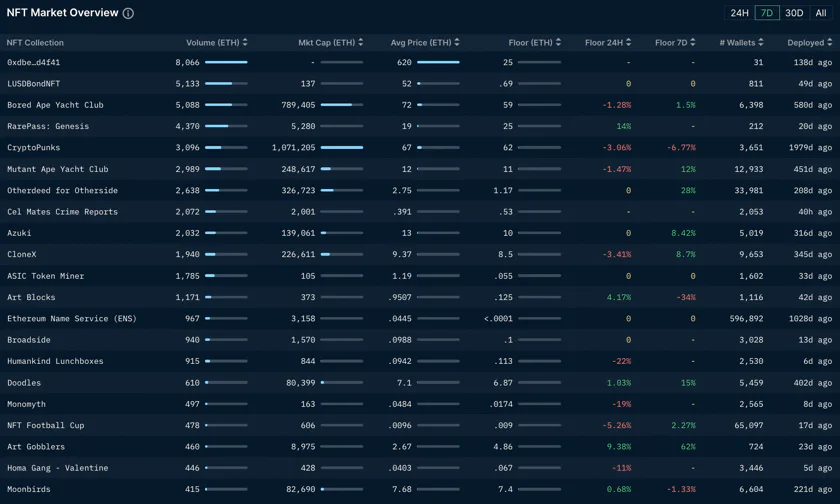Switch to the 24H timeframe tab
The height and width of the screenshot is (504, 840).
coord(739,13)
